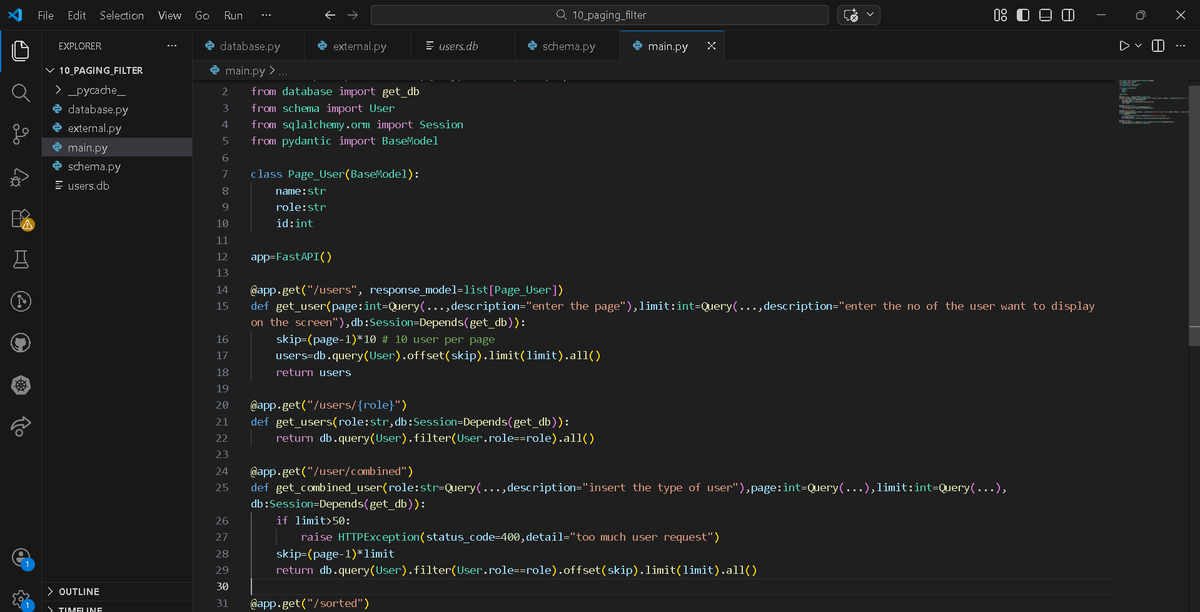Open the Accounts menu icon
1200x612 pixels.
[x=22, y=557]
